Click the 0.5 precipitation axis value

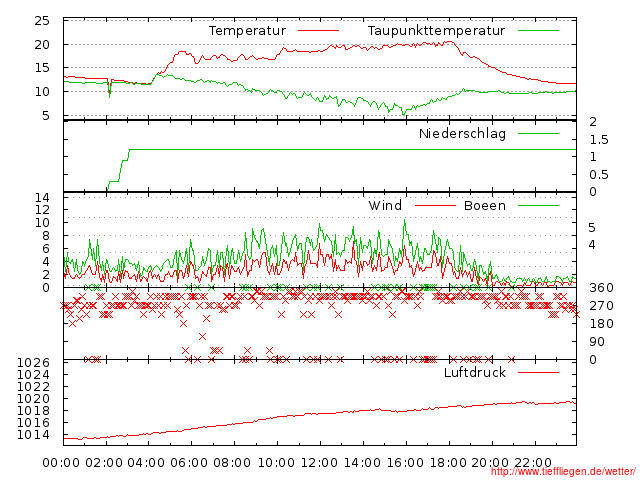[599, 175]
